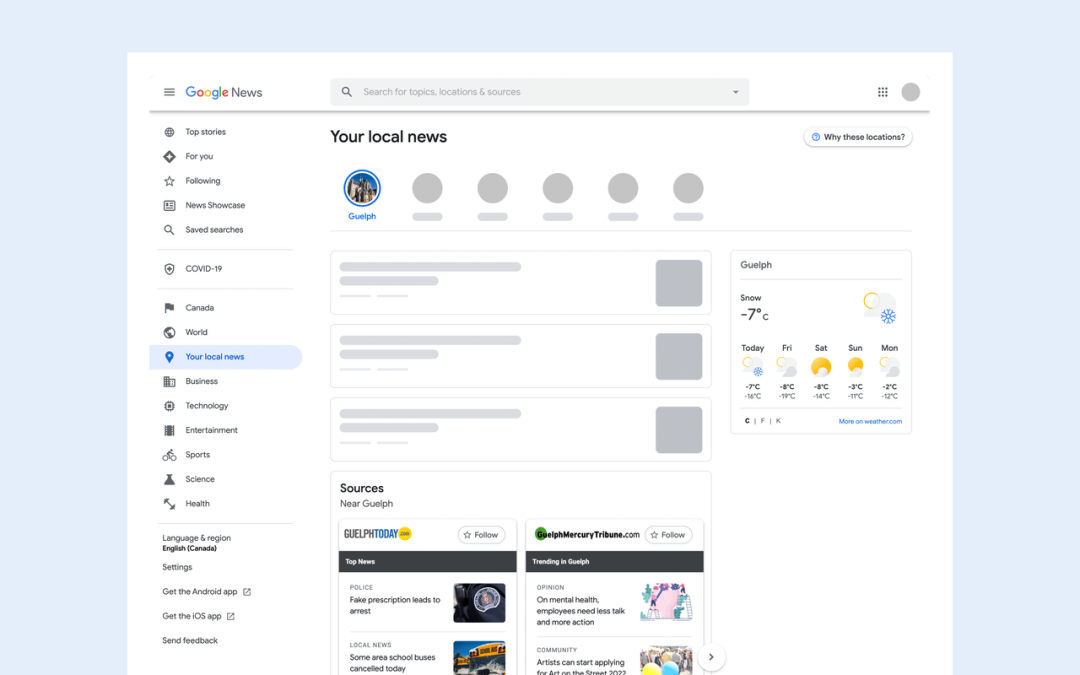This screenshot has width=1080, height=675.
Task: Click Get the Android app
Action: [200, 592]
